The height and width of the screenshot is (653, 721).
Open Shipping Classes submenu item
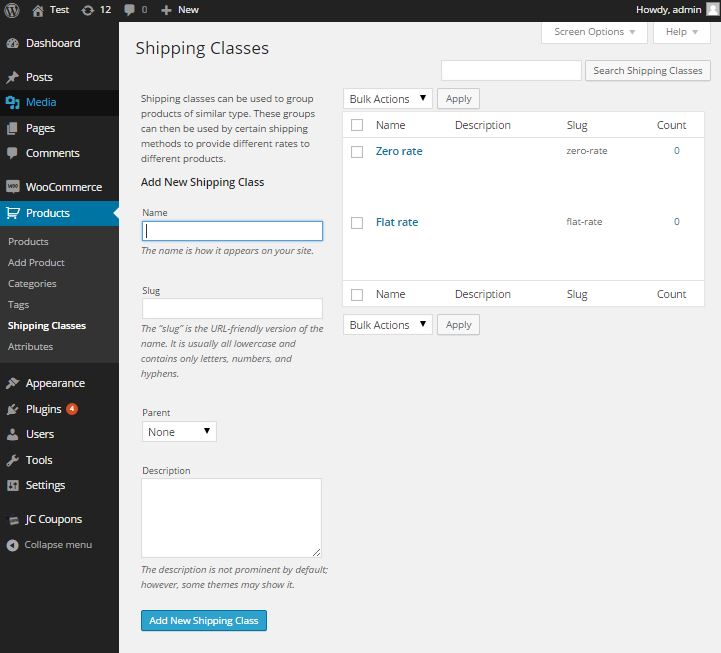coord(47,326)
